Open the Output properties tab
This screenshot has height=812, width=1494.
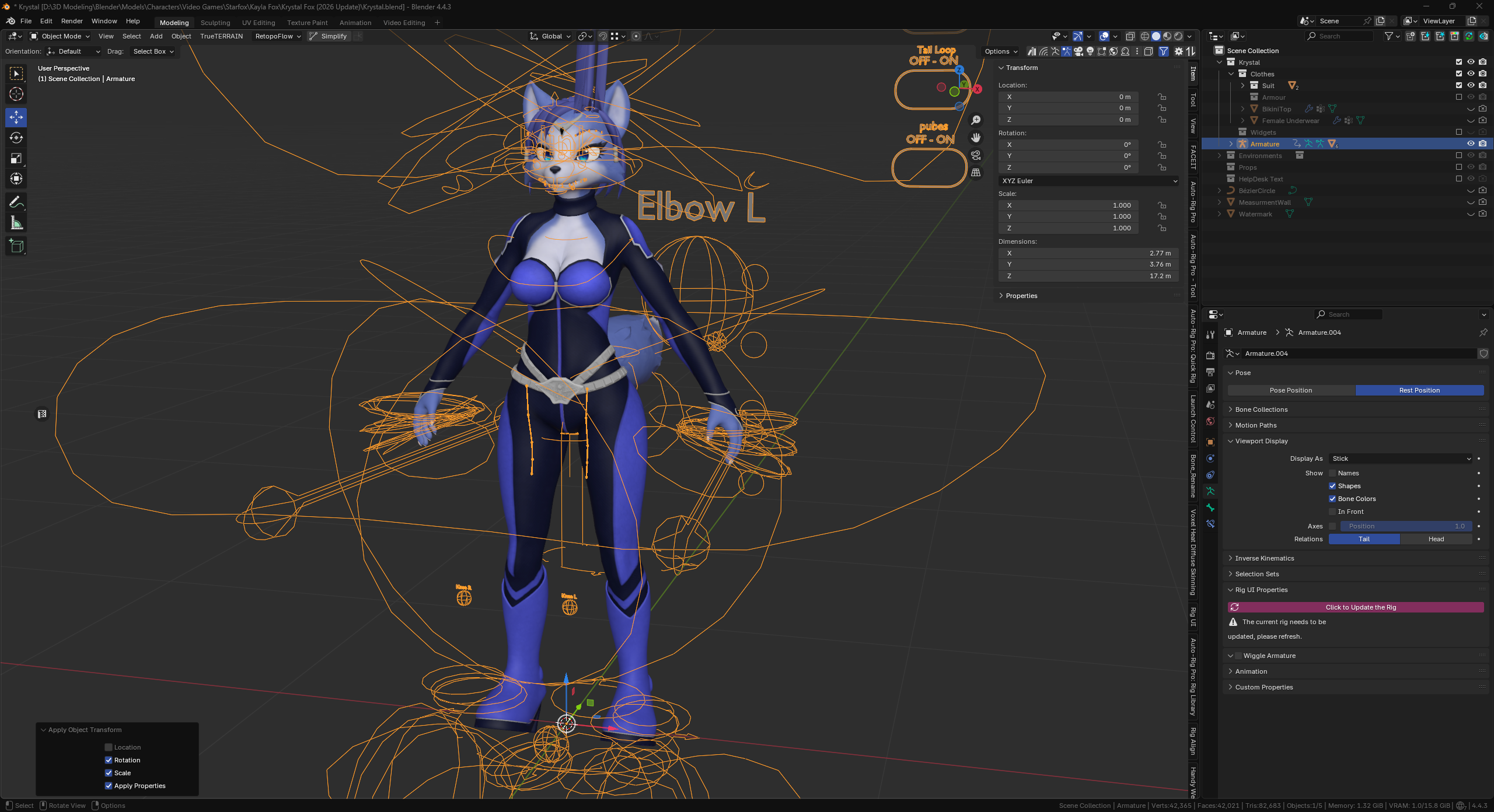[x=1210, y=372]
